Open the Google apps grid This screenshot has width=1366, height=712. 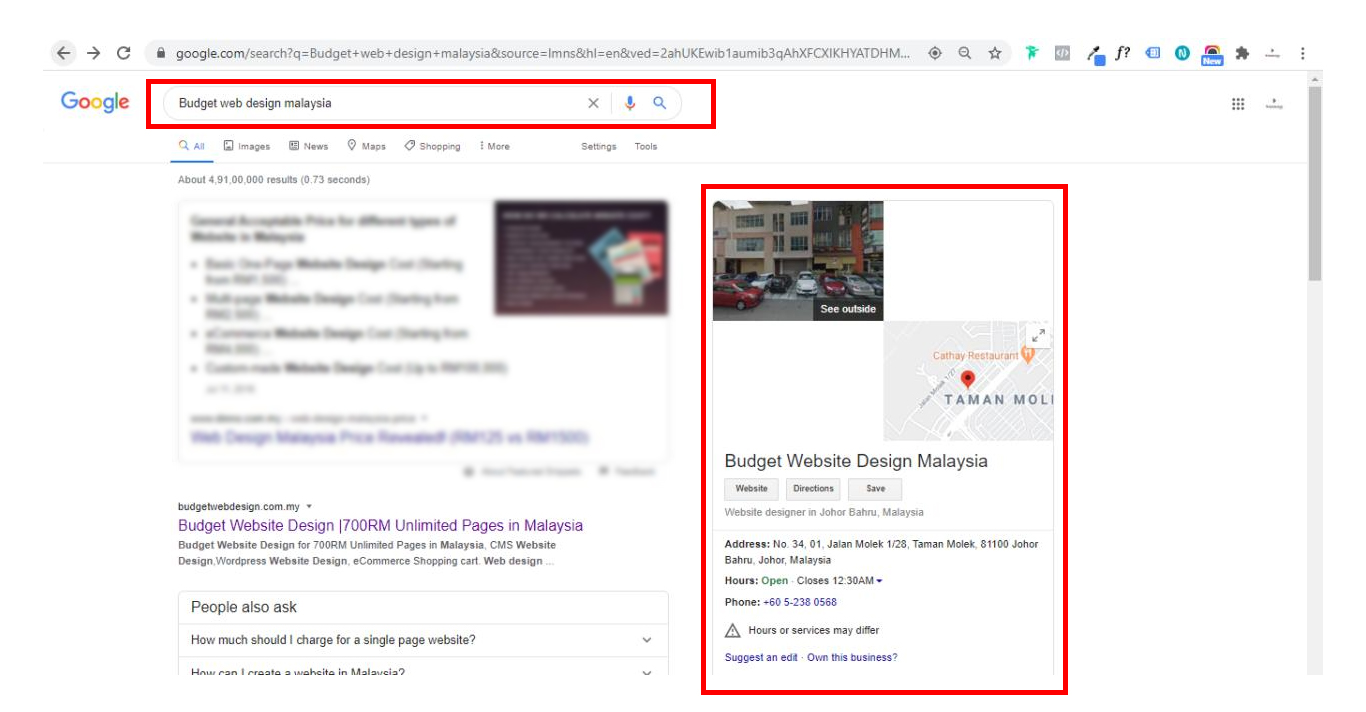[x=1238, y=103]
